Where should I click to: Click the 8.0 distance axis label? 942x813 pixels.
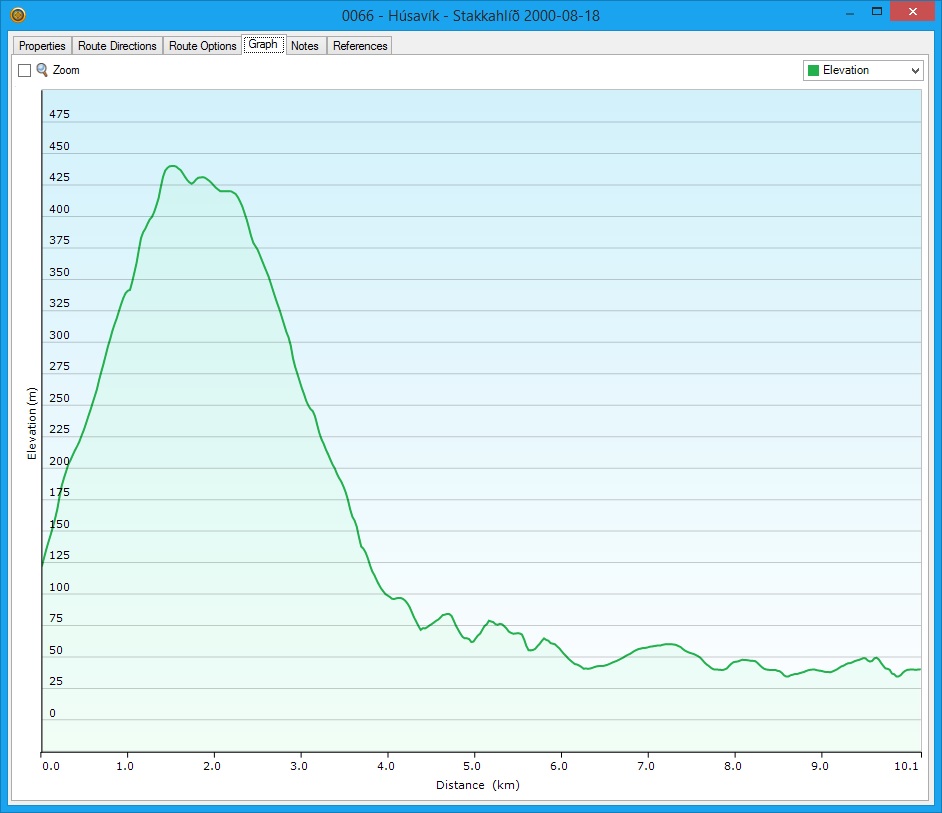732,766
